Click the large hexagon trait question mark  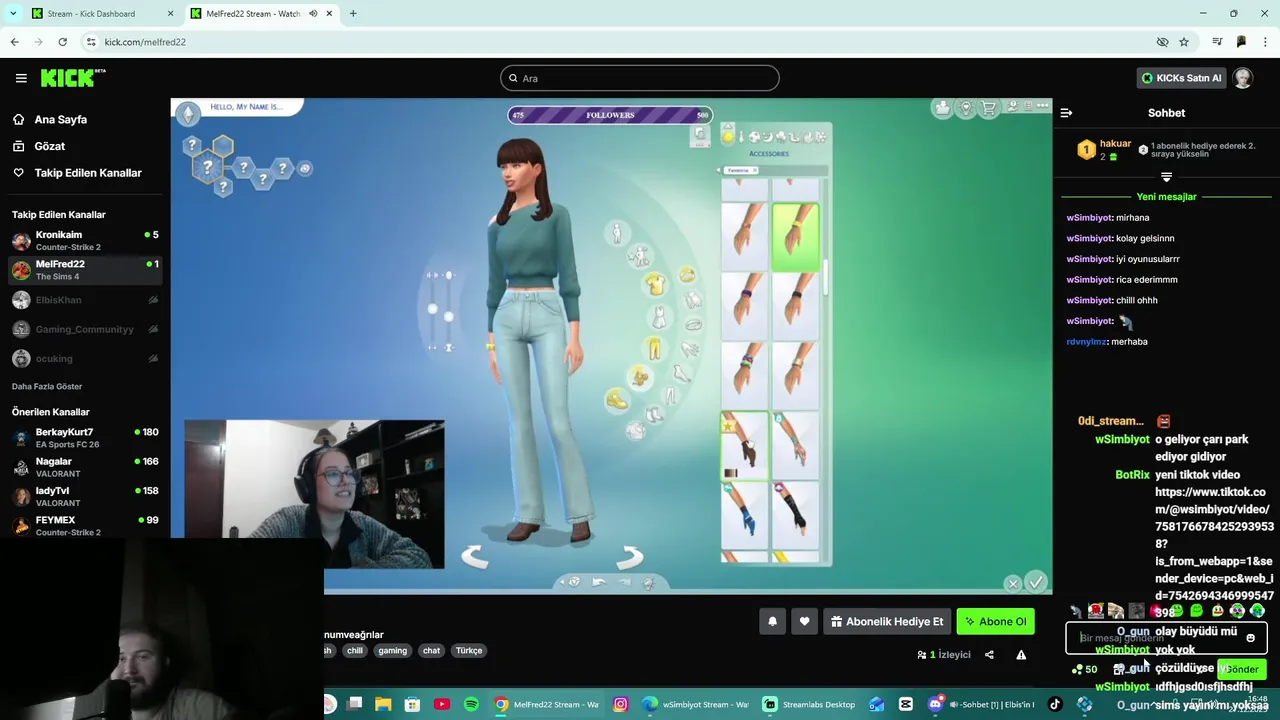[x=209, y=168]
